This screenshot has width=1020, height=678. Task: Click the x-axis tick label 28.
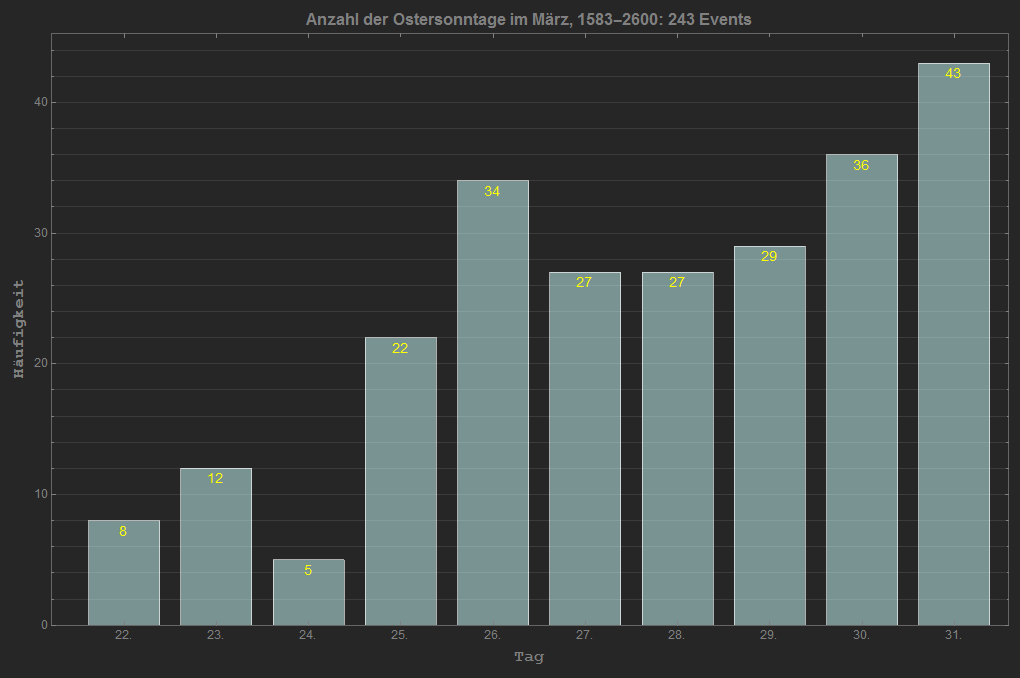point(677,635)
